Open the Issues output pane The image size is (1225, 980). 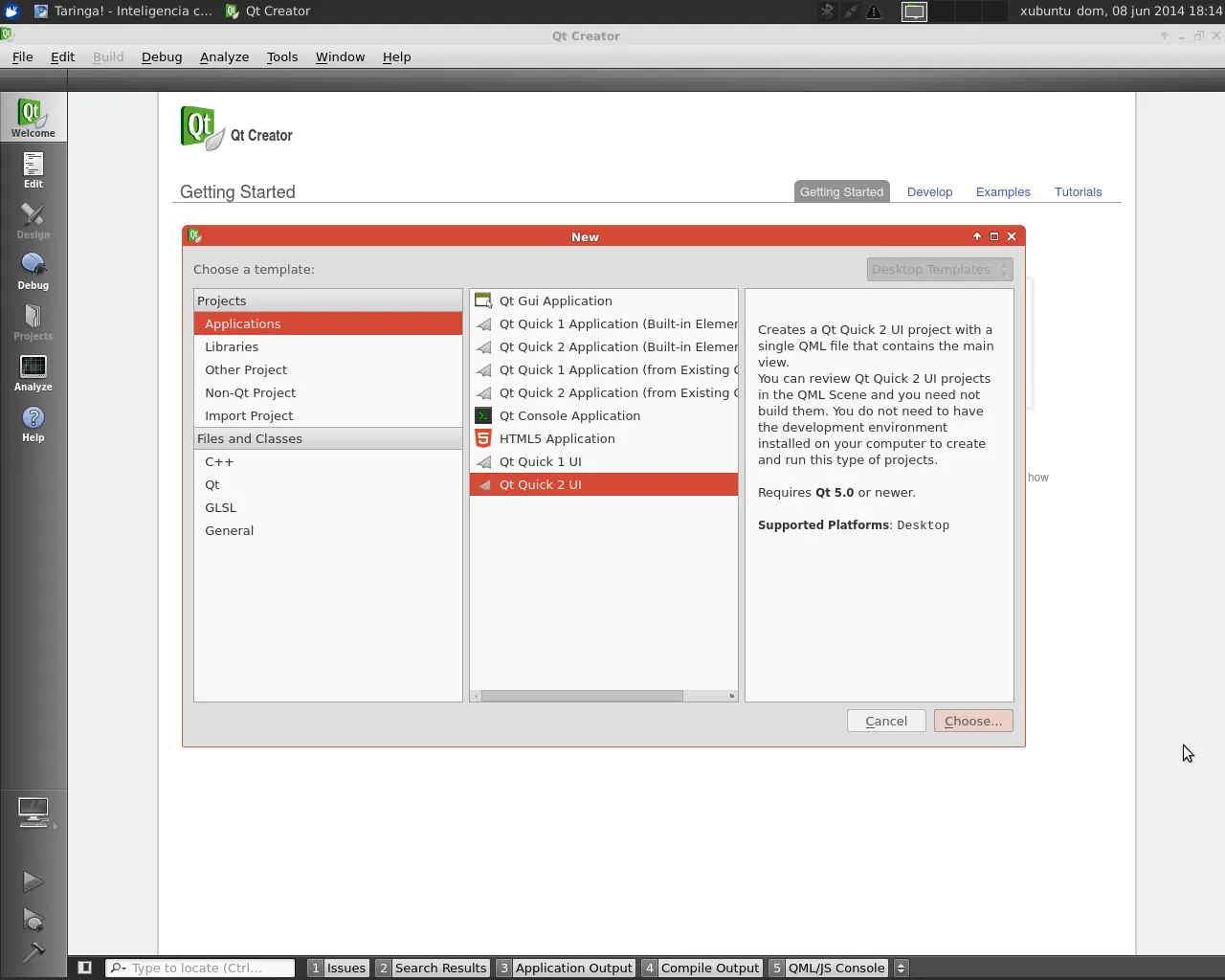[339, 968]
